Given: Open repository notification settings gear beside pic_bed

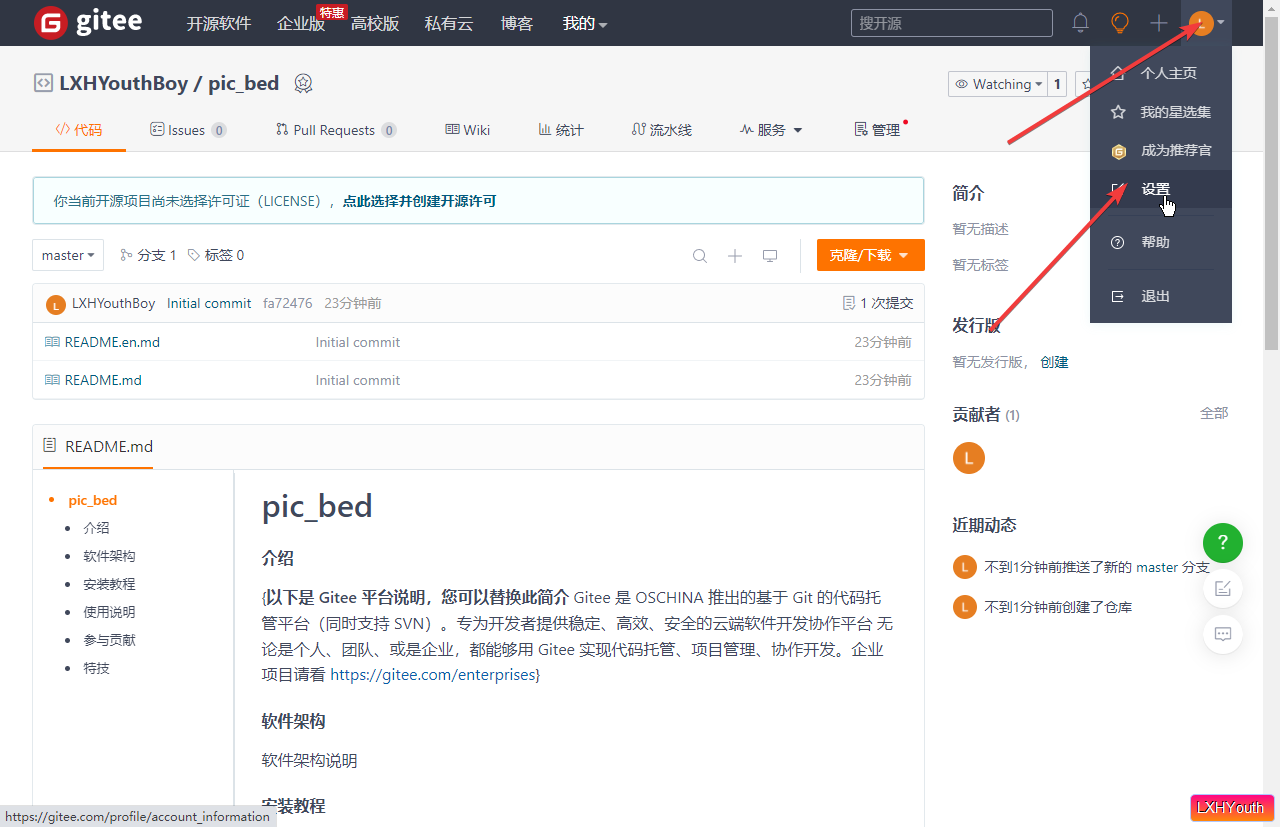Looking at the screenshot, I should click(303, 84).
